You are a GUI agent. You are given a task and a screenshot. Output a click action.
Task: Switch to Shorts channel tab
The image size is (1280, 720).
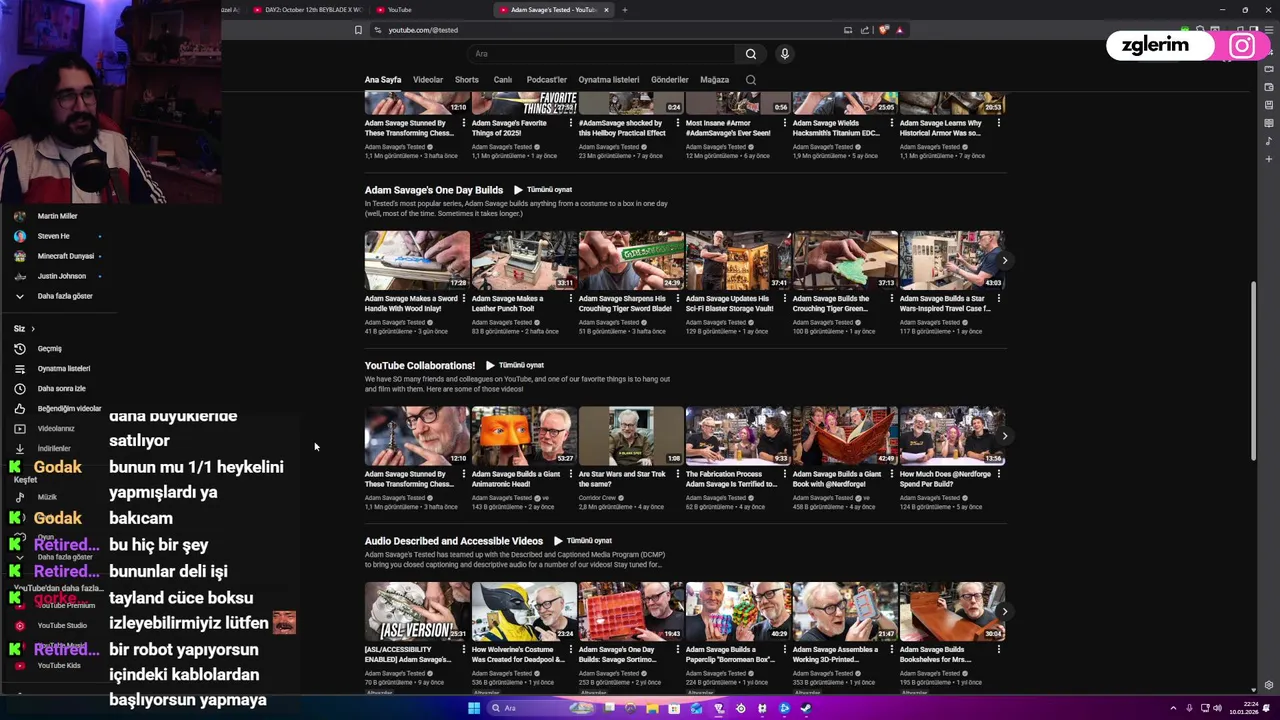(x=467, y=80)
